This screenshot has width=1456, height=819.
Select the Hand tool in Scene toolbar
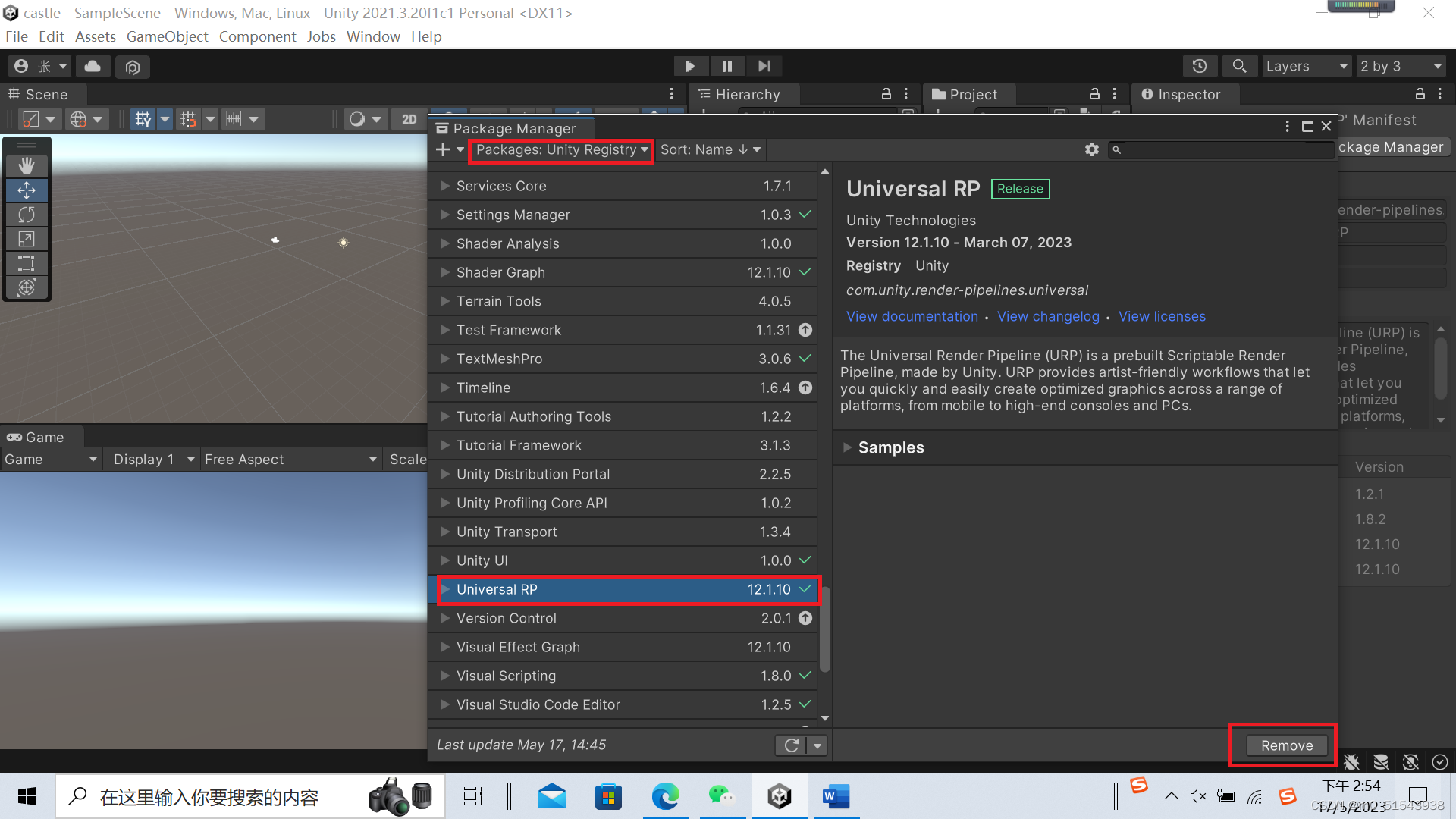27,165
